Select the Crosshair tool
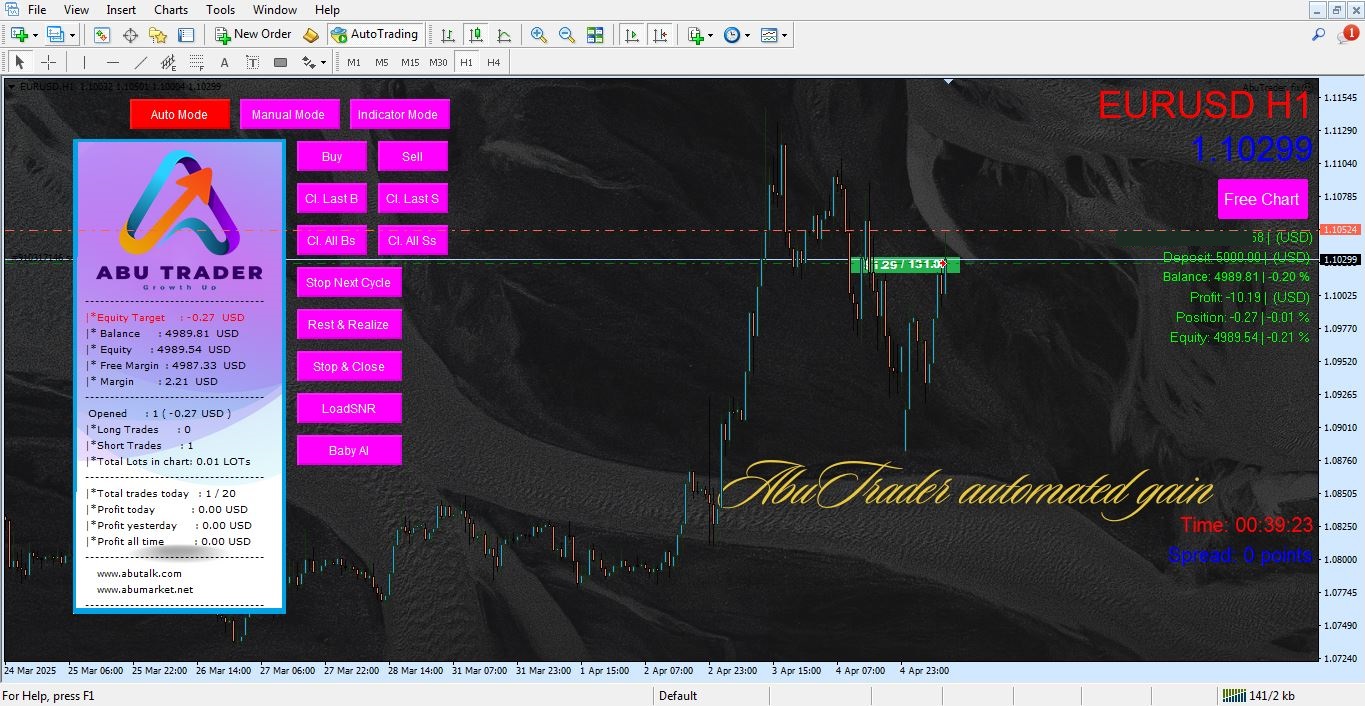The image size is (1365, 706). pyautogui.click(x=48, y=61)
